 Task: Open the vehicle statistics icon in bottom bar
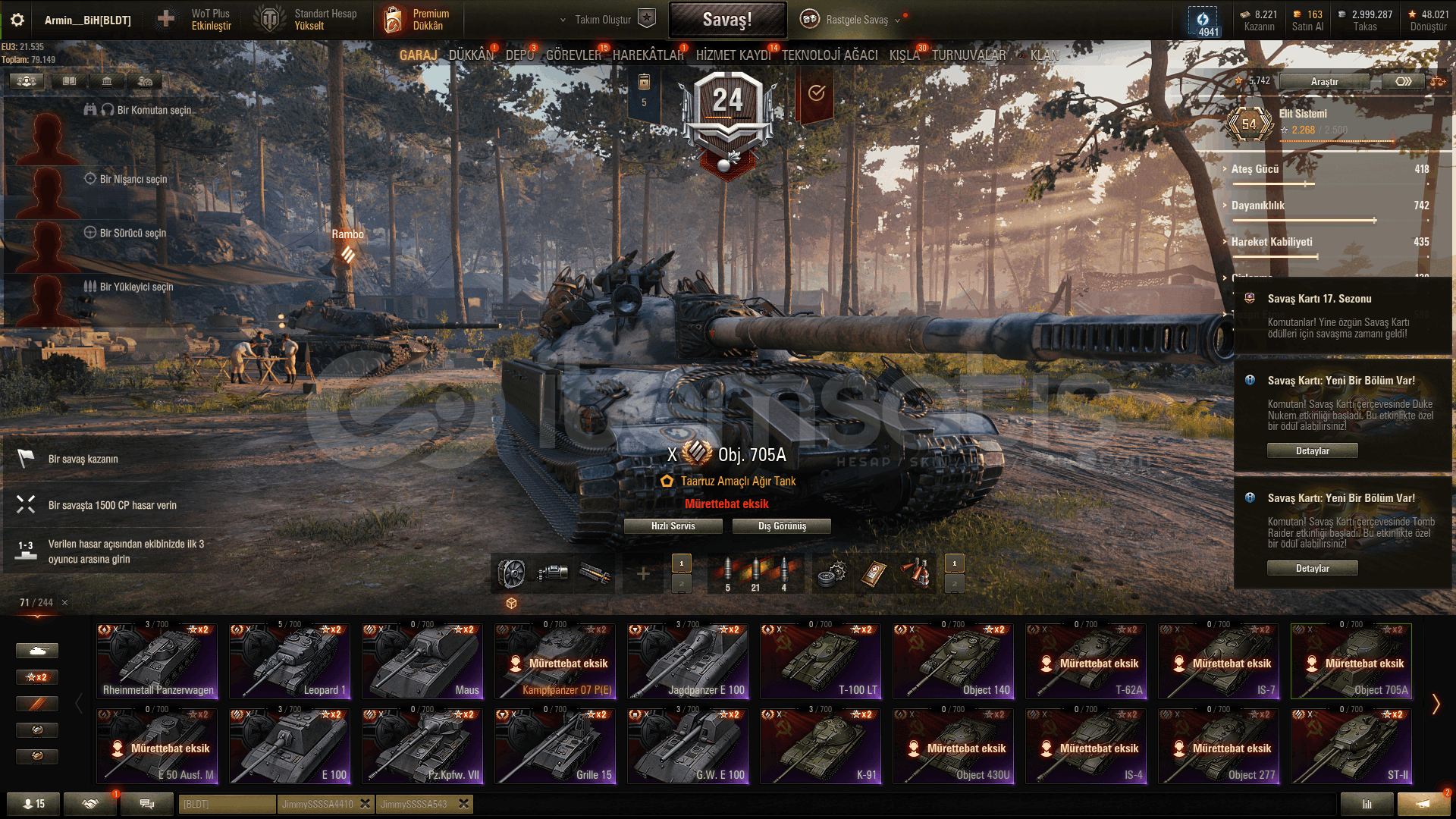(1367, 804)
